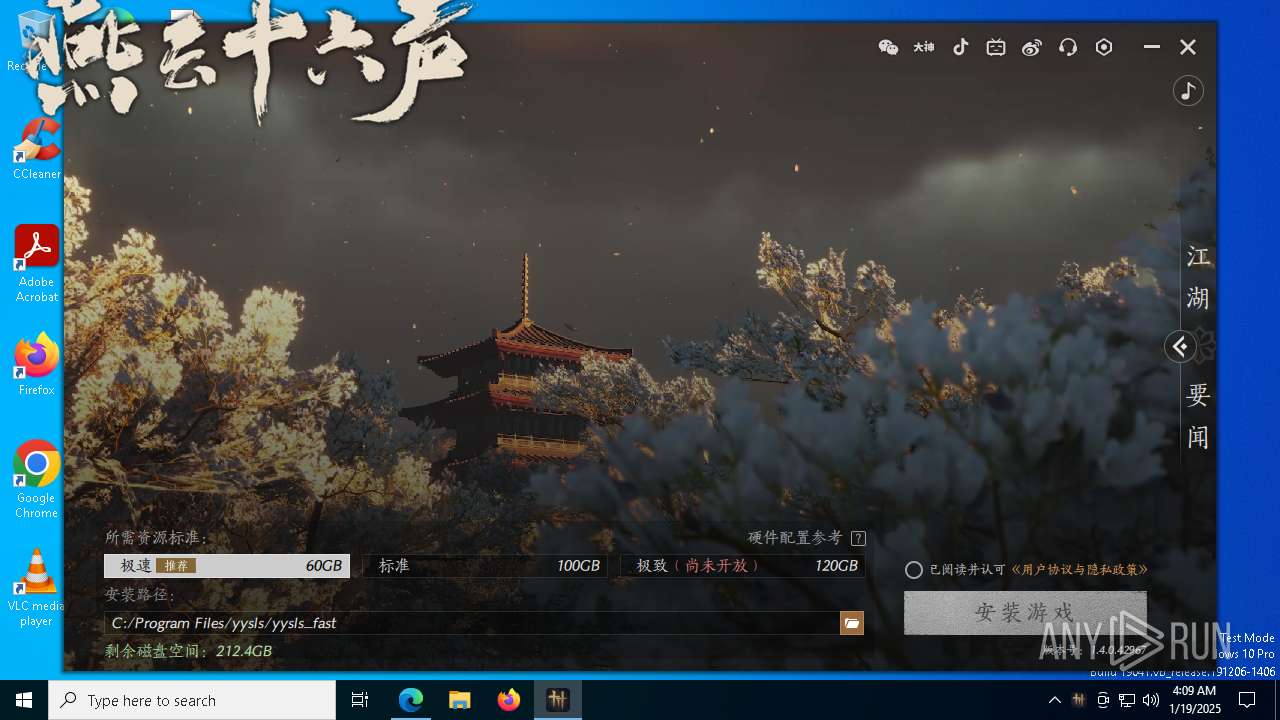
Task: Open the Weibo icon
Action: point(1032,47)
